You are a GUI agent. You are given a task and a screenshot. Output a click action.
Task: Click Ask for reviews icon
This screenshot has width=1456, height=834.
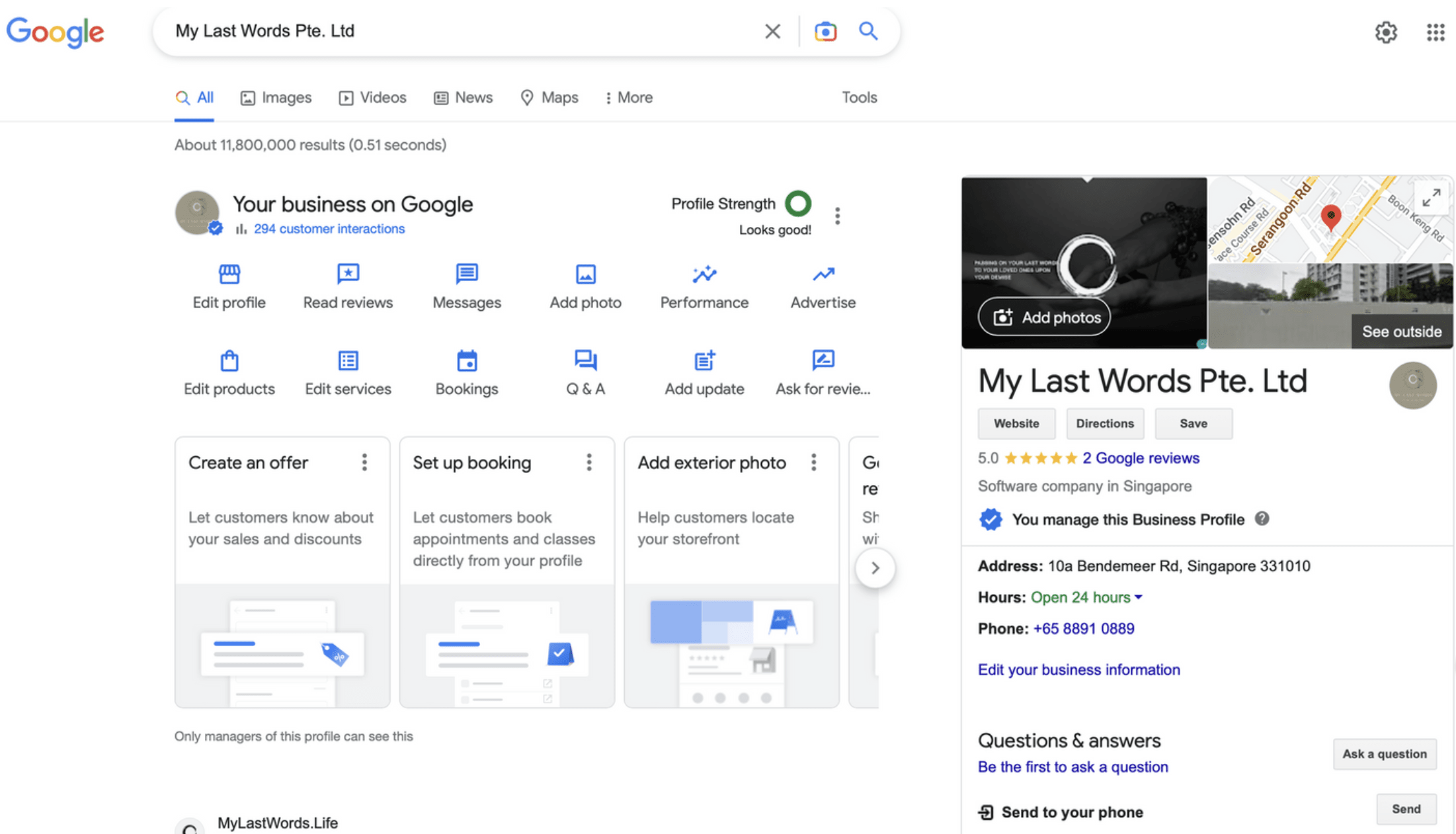(x=823, y=360)
